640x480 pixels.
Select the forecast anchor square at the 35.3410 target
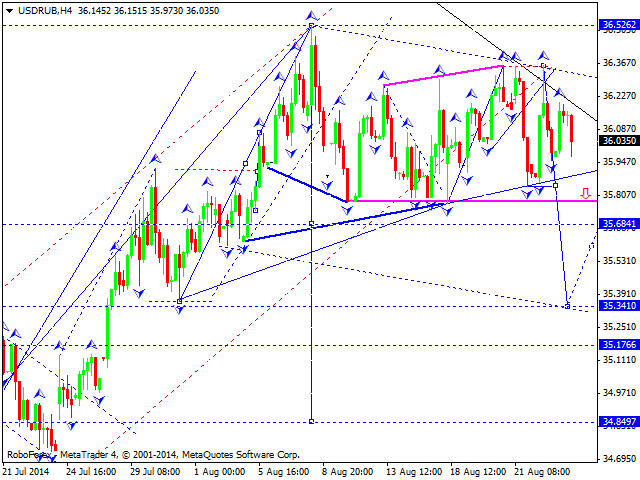point(567,306)
